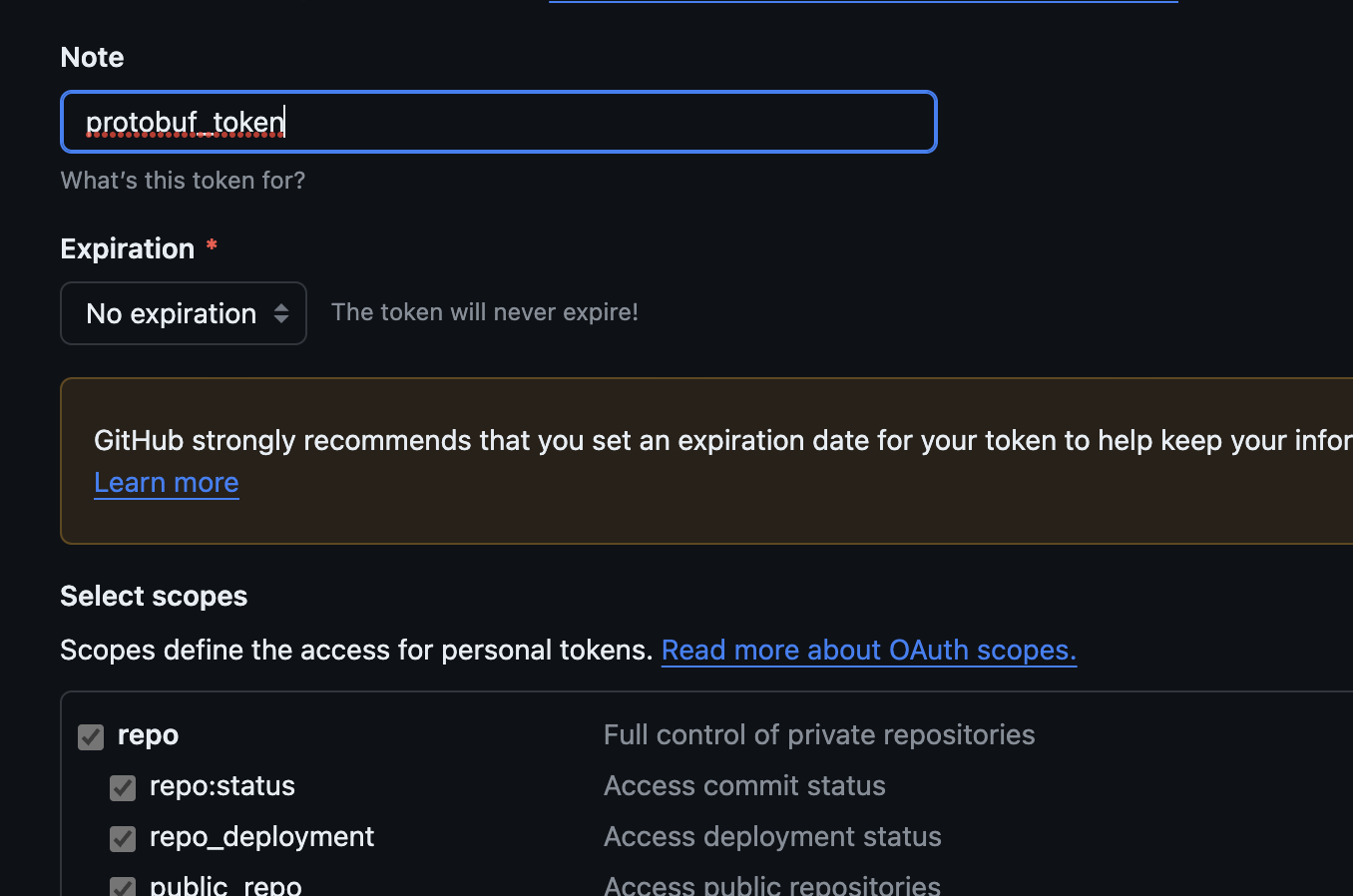Toggle the public_repo checkbox
The width and height of the screenshot is (1353, 896).
pyautogui.click(x=123, y=886)
